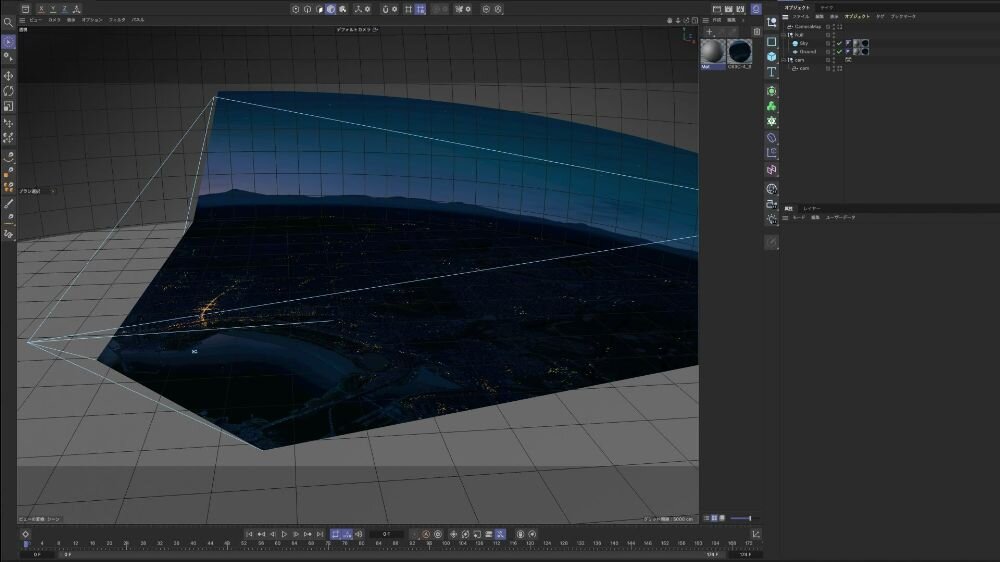Click the paint brush tool icon
Image resolution: width=1000 pixels, height=562 pixels.
coord(8,203)
